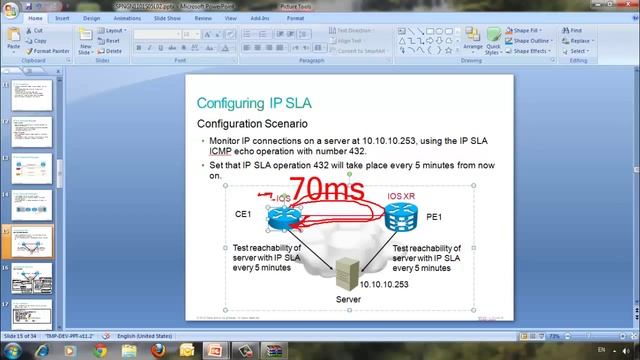Open the Arrange menu

[473, 40]
